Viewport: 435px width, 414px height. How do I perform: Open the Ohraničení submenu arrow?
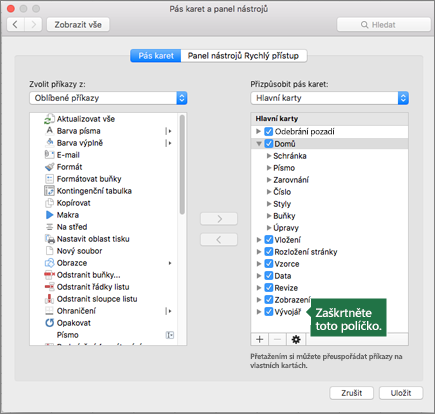(169, 311)
